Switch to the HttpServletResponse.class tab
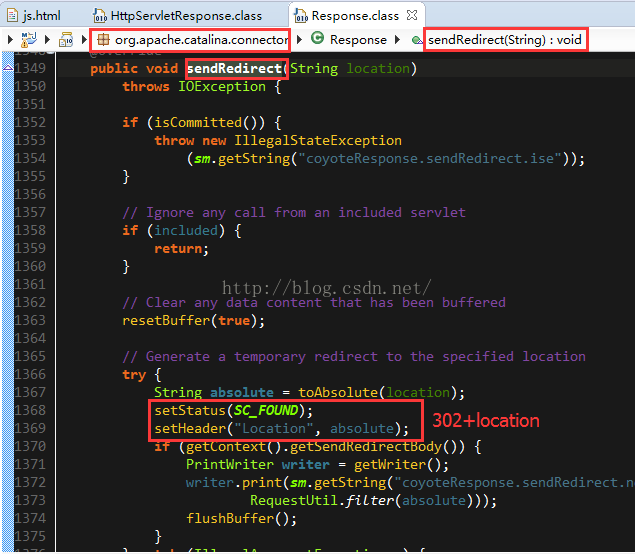 tap(178, 16)
